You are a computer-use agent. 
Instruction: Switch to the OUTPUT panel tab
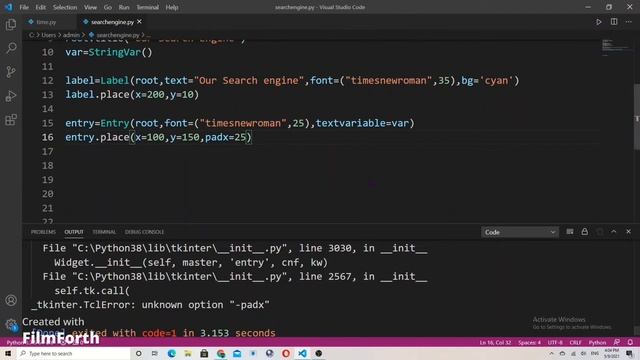click(x=74, y=232)
